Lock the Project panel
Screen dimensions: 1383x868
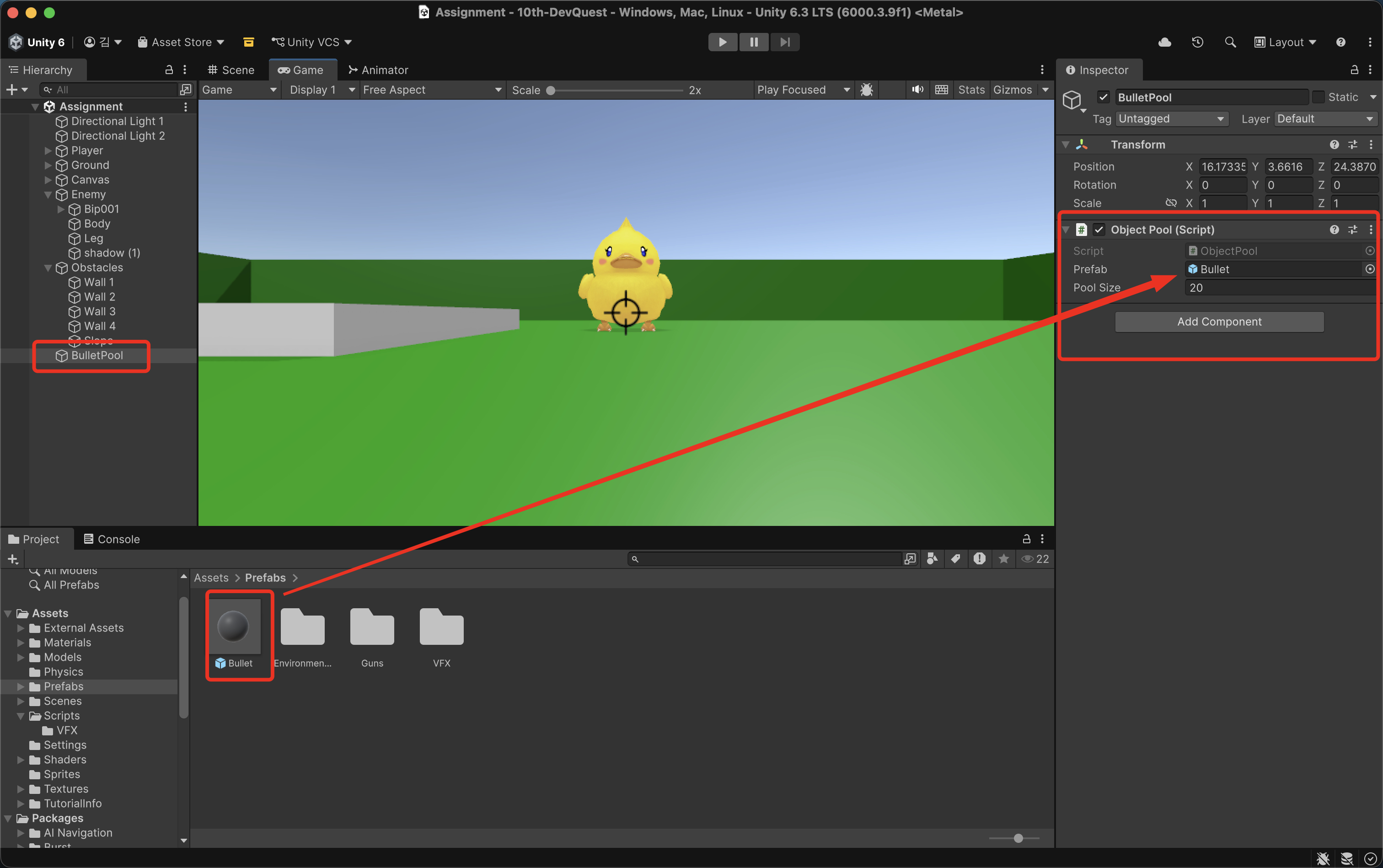(x=1026, y=538)
